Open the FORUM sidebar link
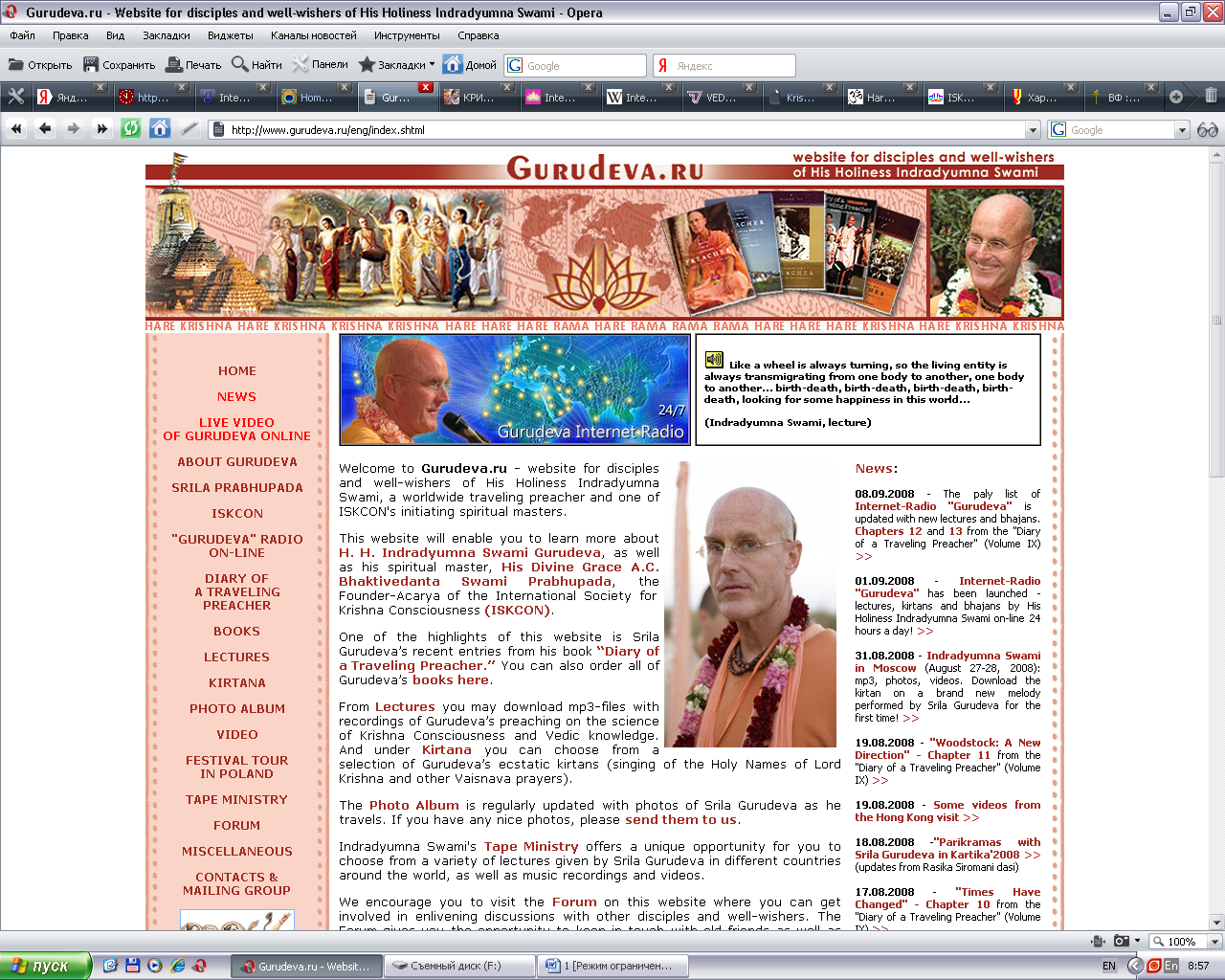The height and width of the screenshot is (980, 1225). (x=237, y=826)
